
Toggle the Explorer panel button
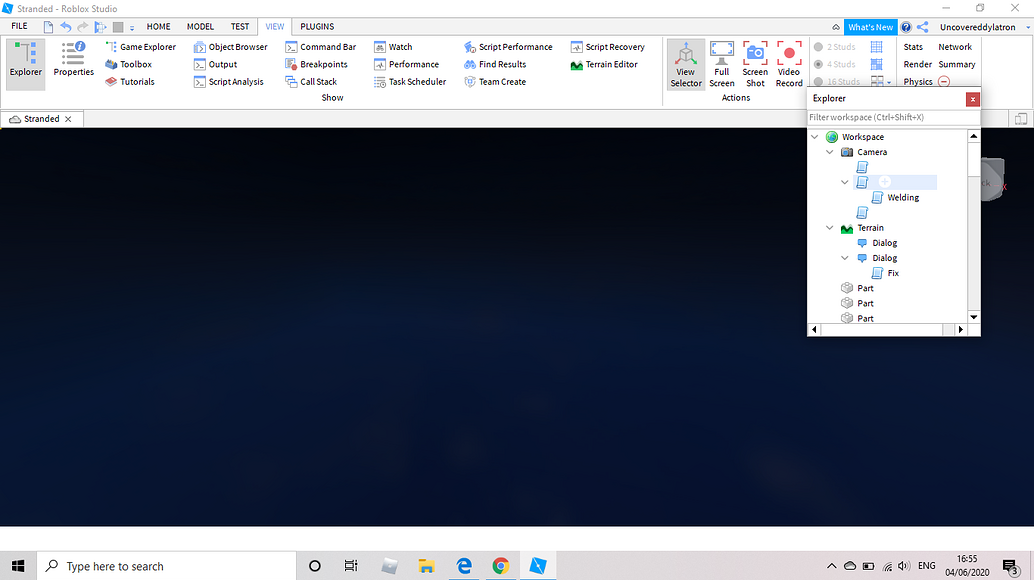coord(26,59)
